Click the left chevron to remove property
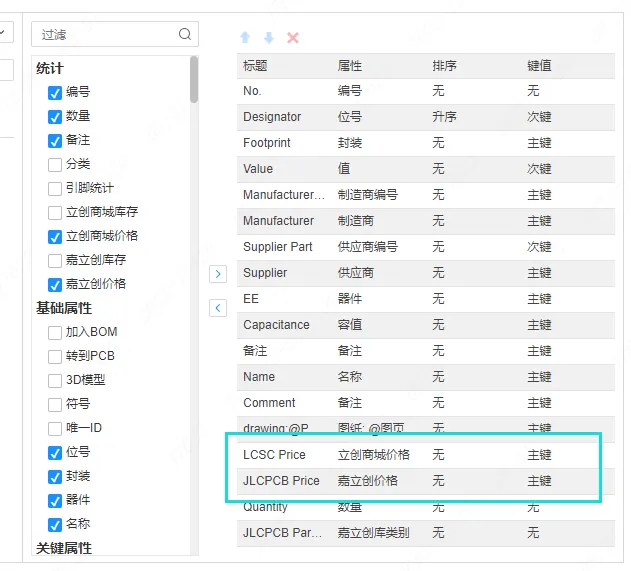The width and height of the screenshot is (631, 571). [x=218, y=308]
